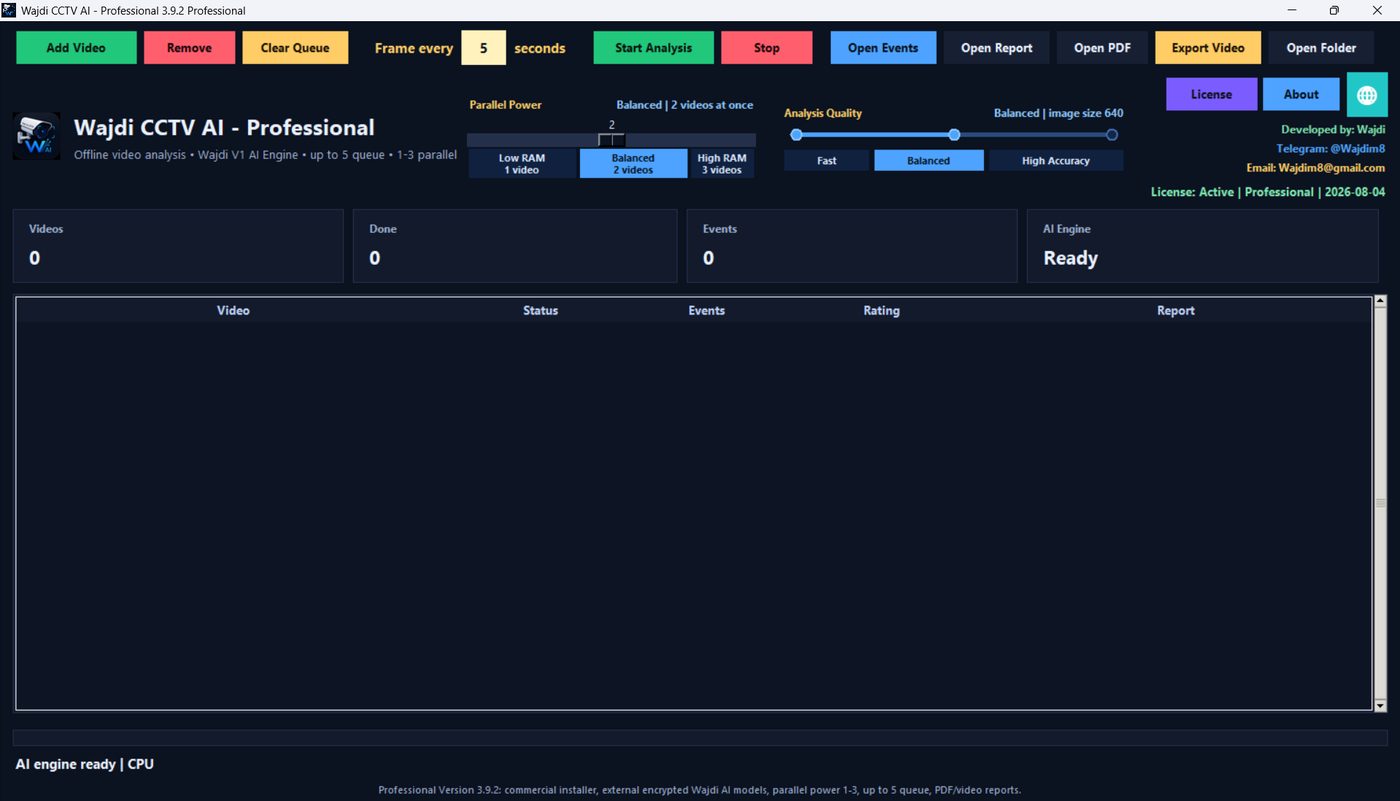The height and width of the screenshot is (801, 1400).
Task: Click the Open Report button
Action: pos(997,48)
